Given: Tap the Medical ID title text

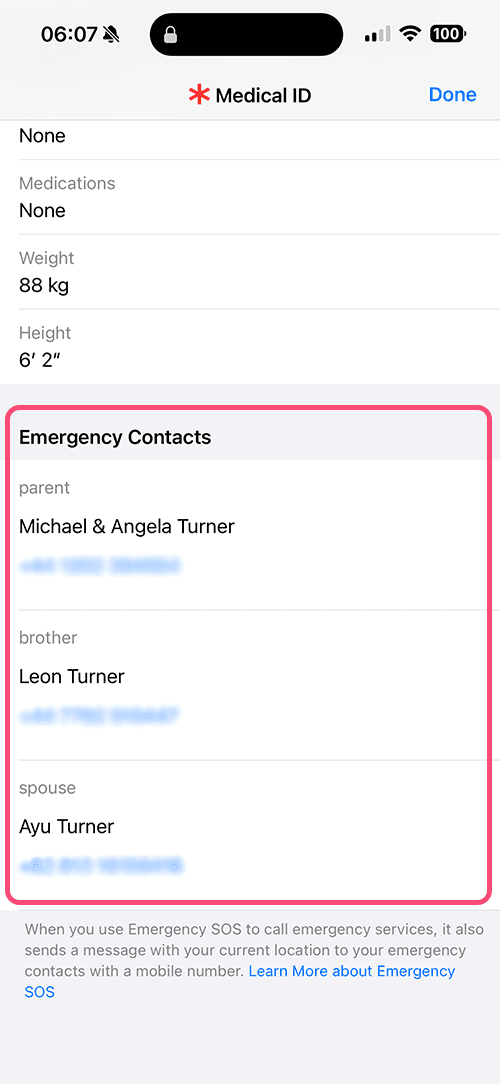Looking at the screenshot, I should coord(263,95).
